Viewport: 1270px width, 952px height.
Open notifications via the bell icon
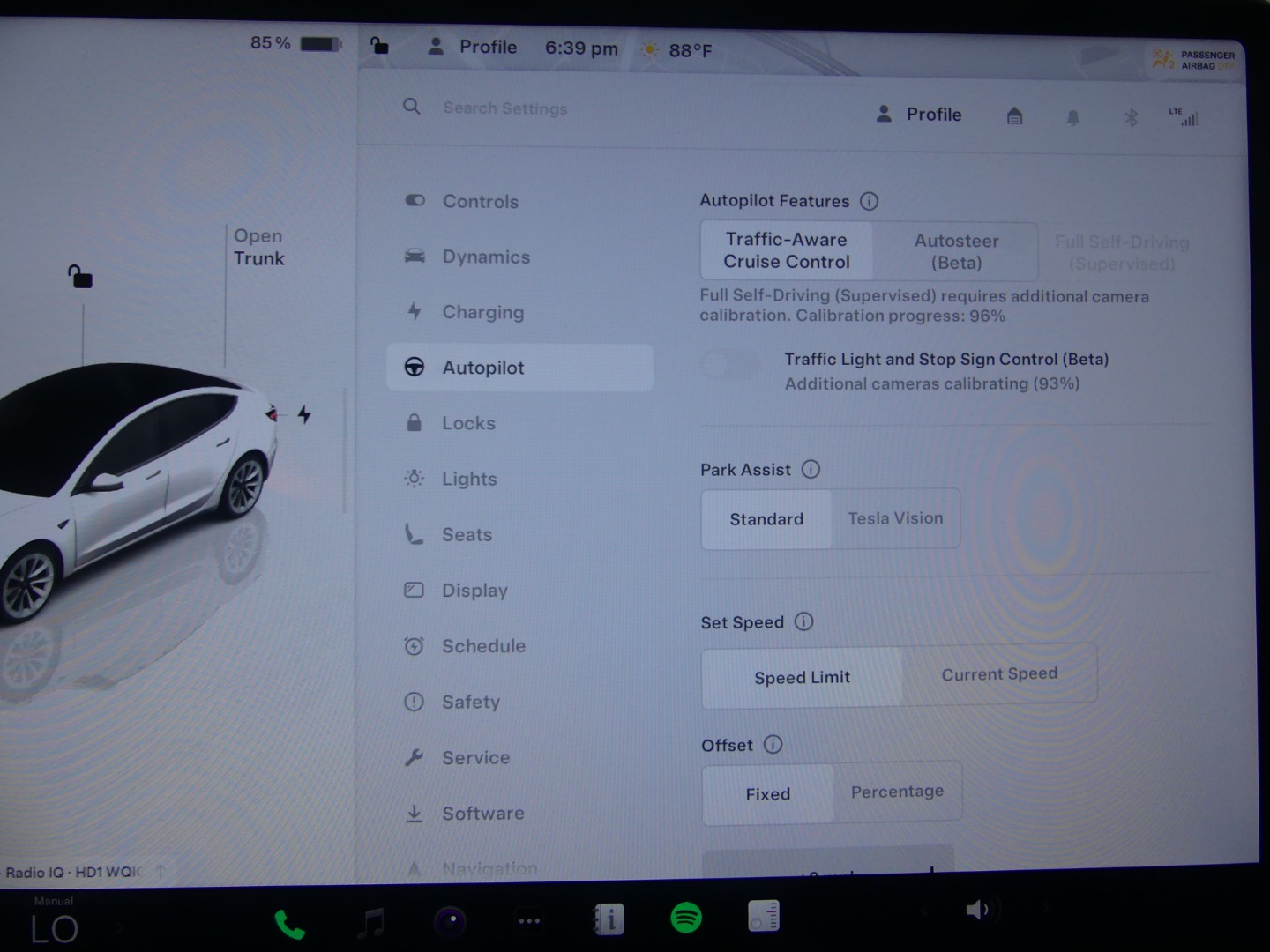point(1072,117)
